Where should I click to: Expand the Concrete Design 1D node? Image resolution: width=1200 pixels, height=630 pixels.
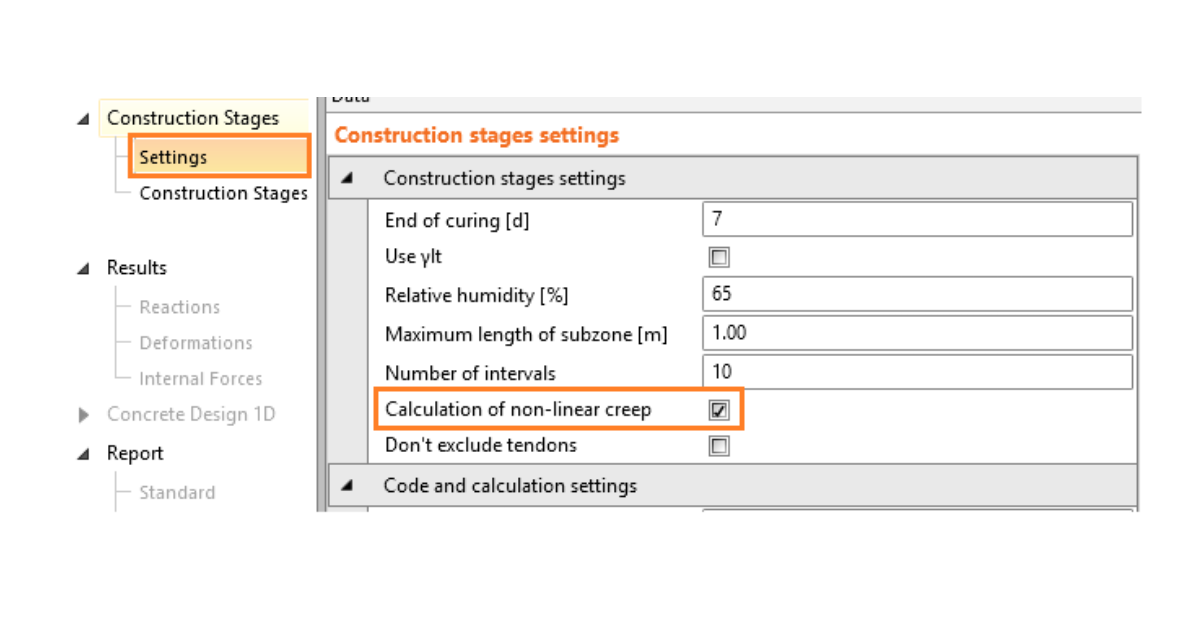[x=83, y=415]
